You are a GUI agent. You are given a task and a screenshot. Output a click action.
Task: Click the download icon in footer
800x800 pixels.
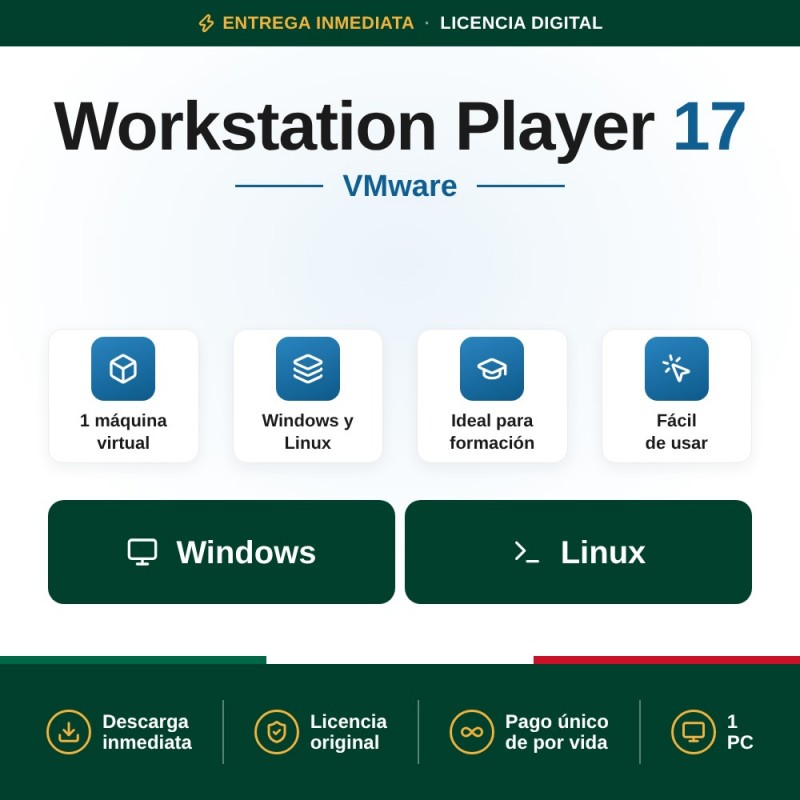pyautogui.click(x=68, y=732)
